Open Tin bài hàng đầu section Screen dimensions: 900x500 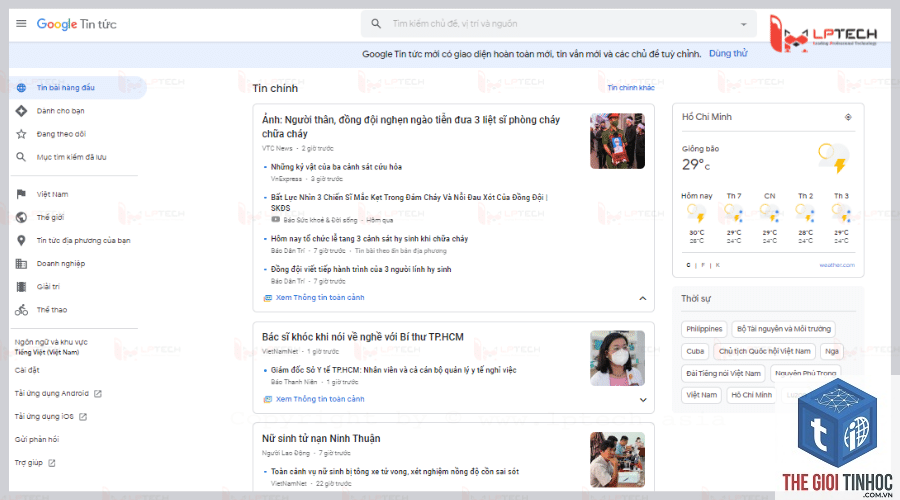pyautogui.click(x=77, y=88)
